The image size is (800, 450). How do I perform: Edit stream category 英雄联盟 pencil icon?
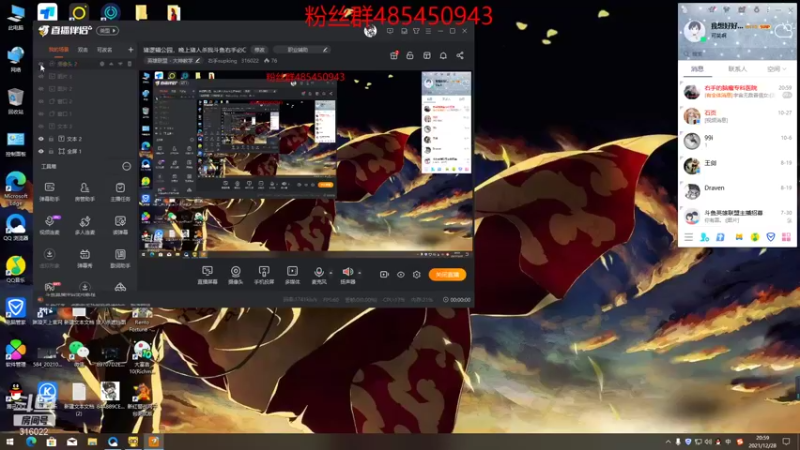coord(198,61)
